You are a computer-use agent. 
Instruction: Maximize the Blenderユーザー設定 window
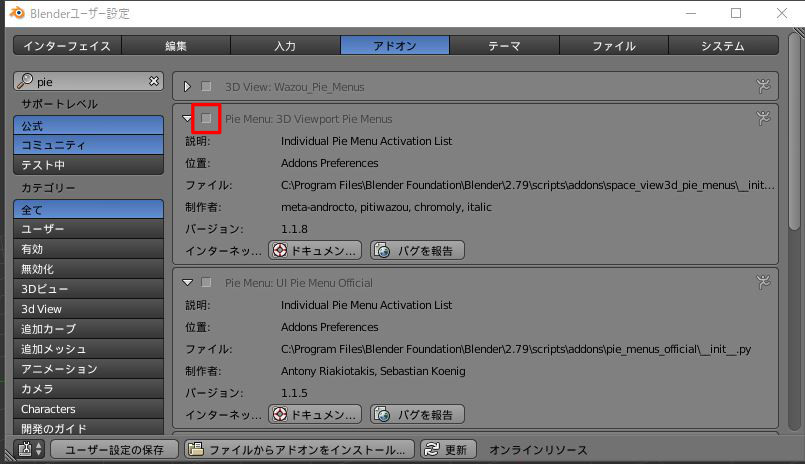pyautogui.click(x=736, y=13)
